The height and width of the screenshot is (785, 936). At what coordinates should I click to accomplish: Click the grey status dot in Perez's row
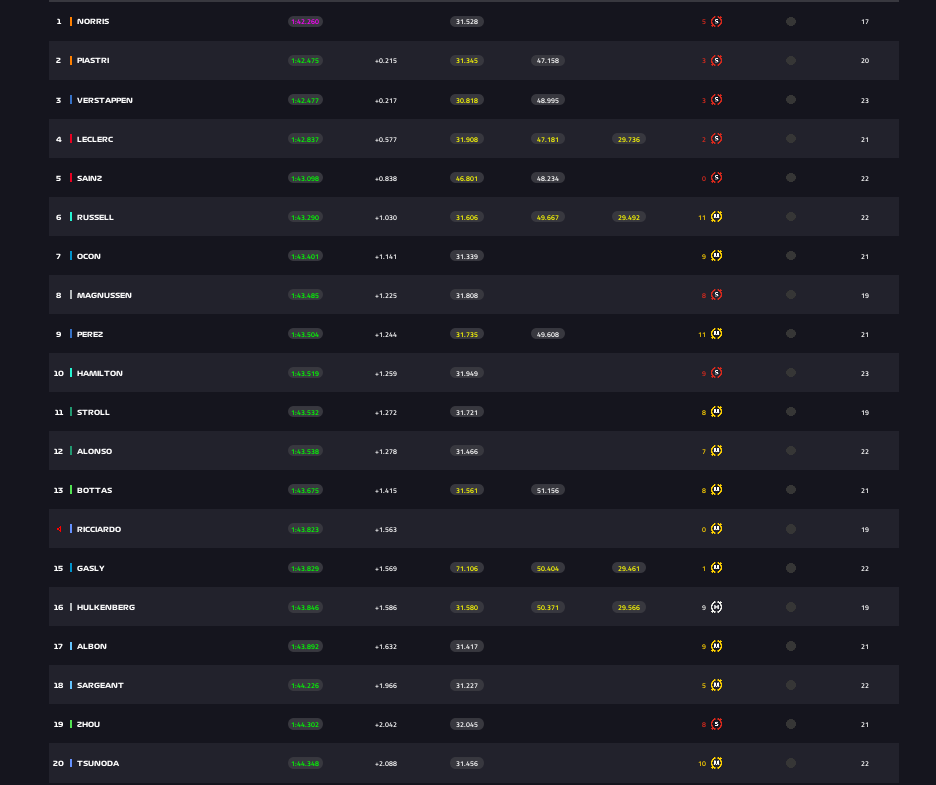[x=791, y=334]
